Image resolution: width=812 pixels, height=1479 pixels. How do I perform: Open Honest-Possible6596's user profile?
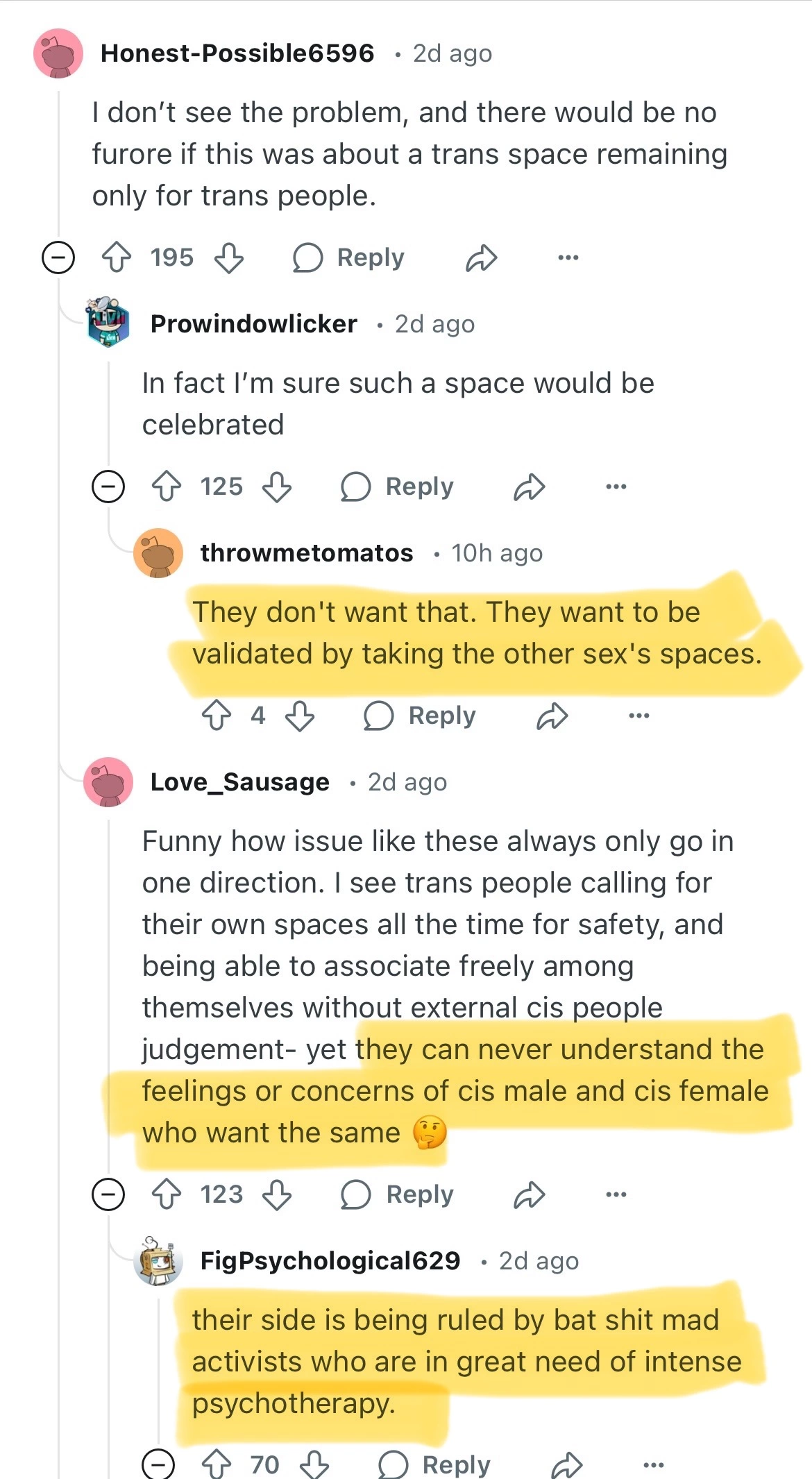(x=237, y=53)
